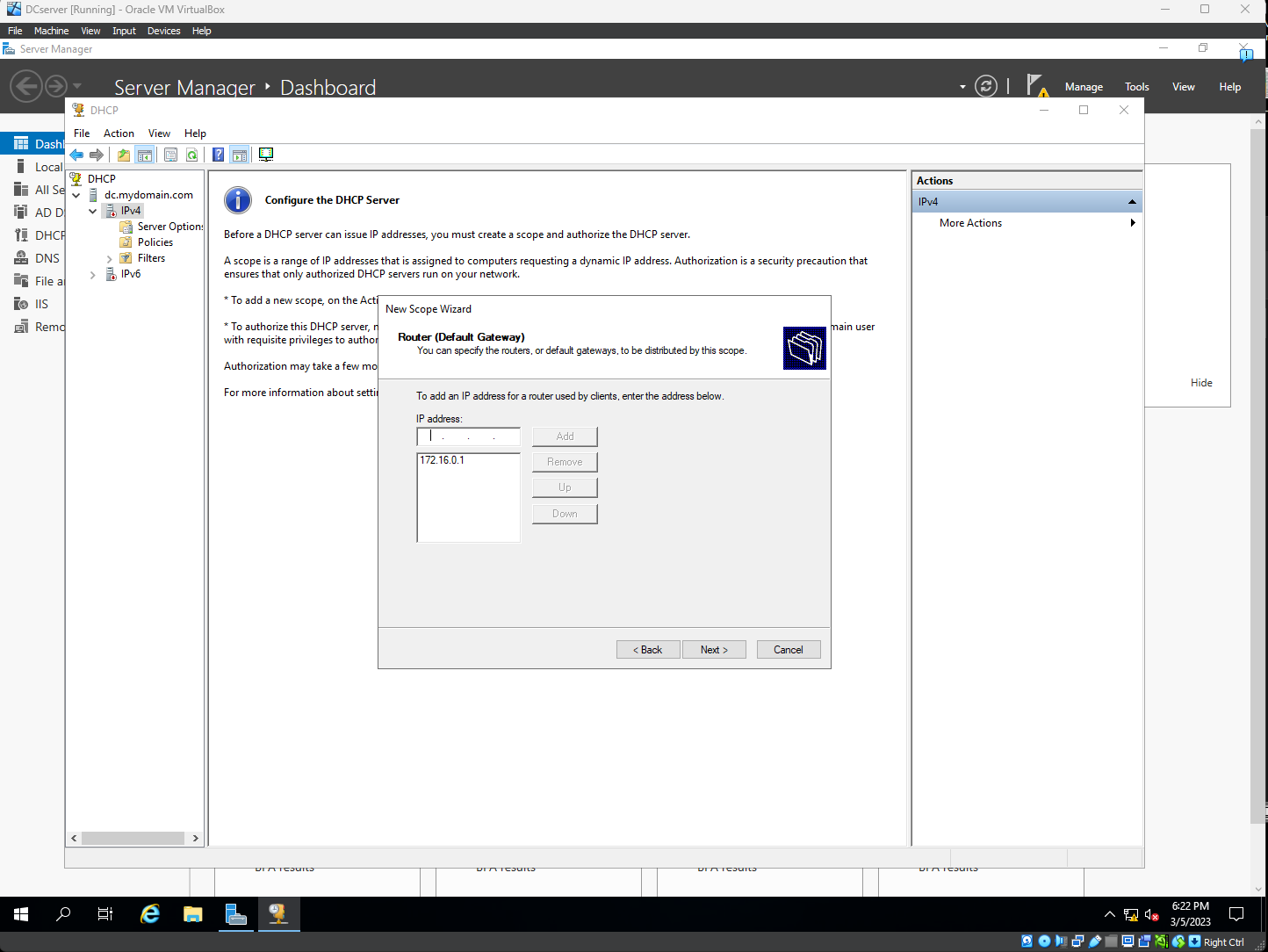Click the up one level folder icon

(123, 155)
